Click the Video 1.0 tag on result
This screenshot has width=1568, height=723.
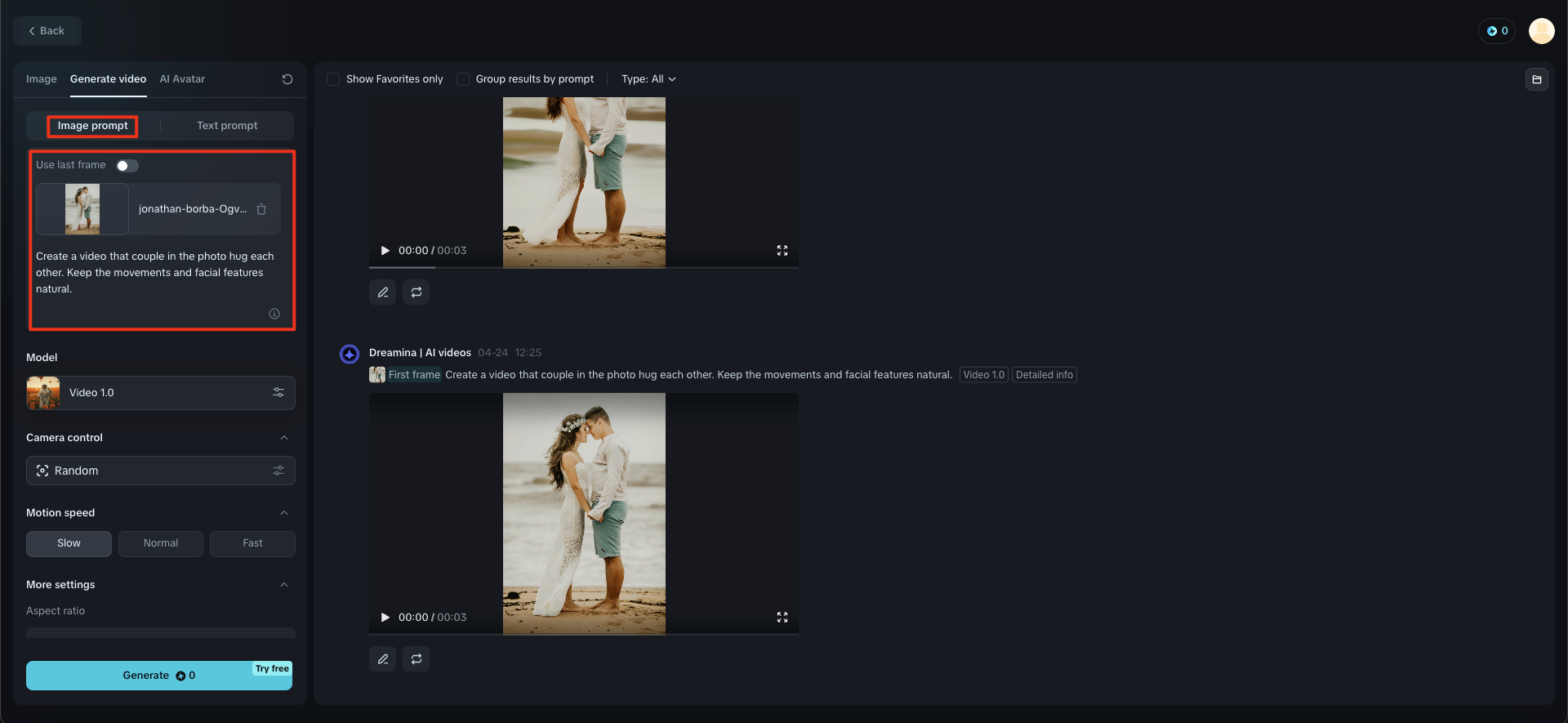tap(983, 375)
